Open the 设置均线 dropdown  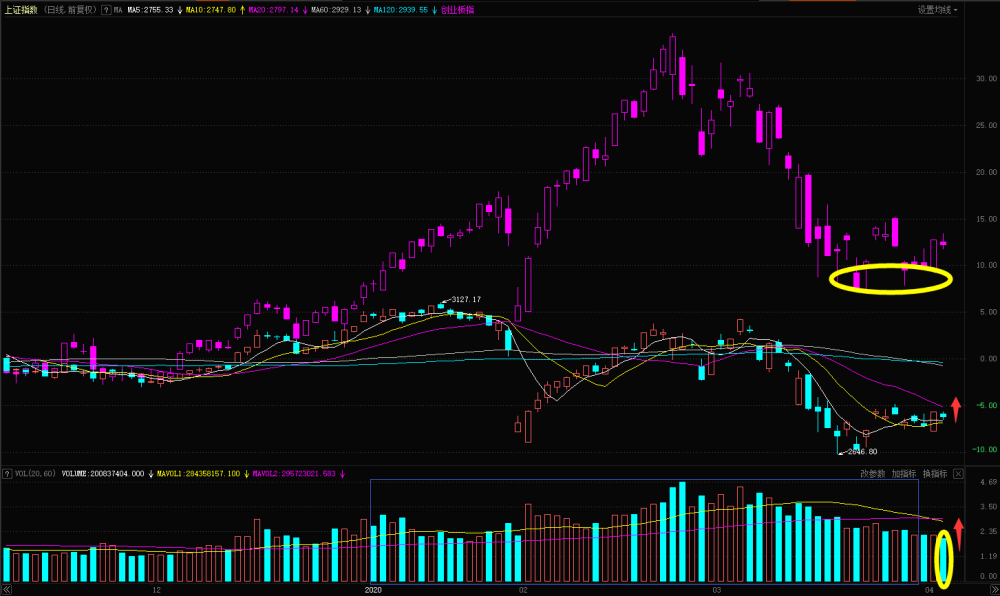(x=938, y=10)
